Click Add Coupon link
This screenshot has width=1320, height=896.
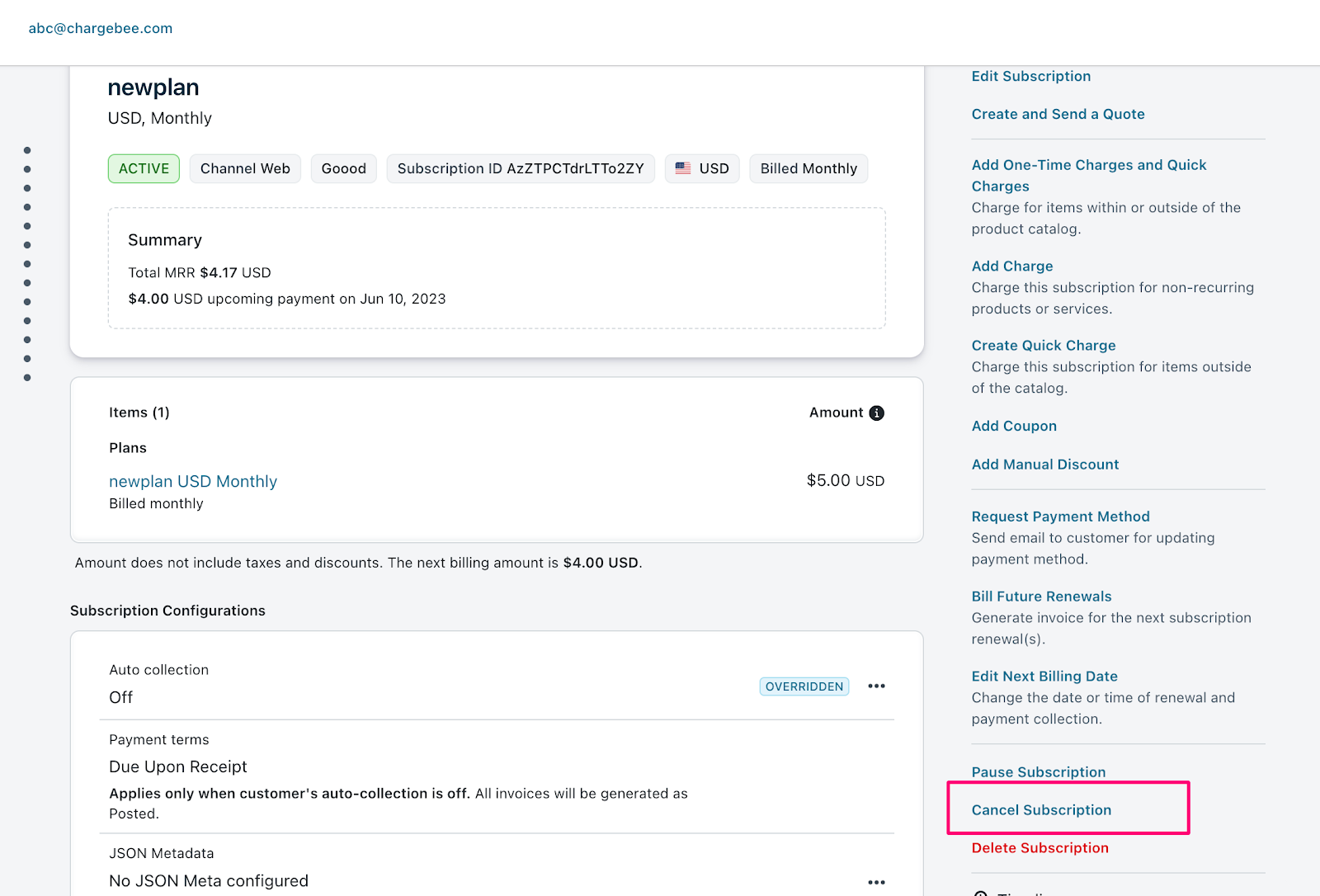point(1013,426)
